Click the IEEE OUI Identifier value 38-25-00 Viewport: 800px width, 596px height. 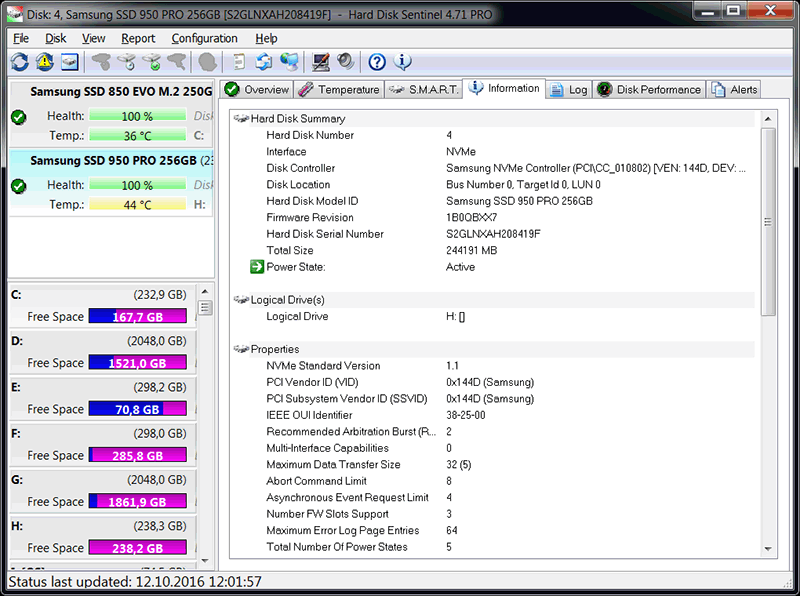[x=466, y=415]
